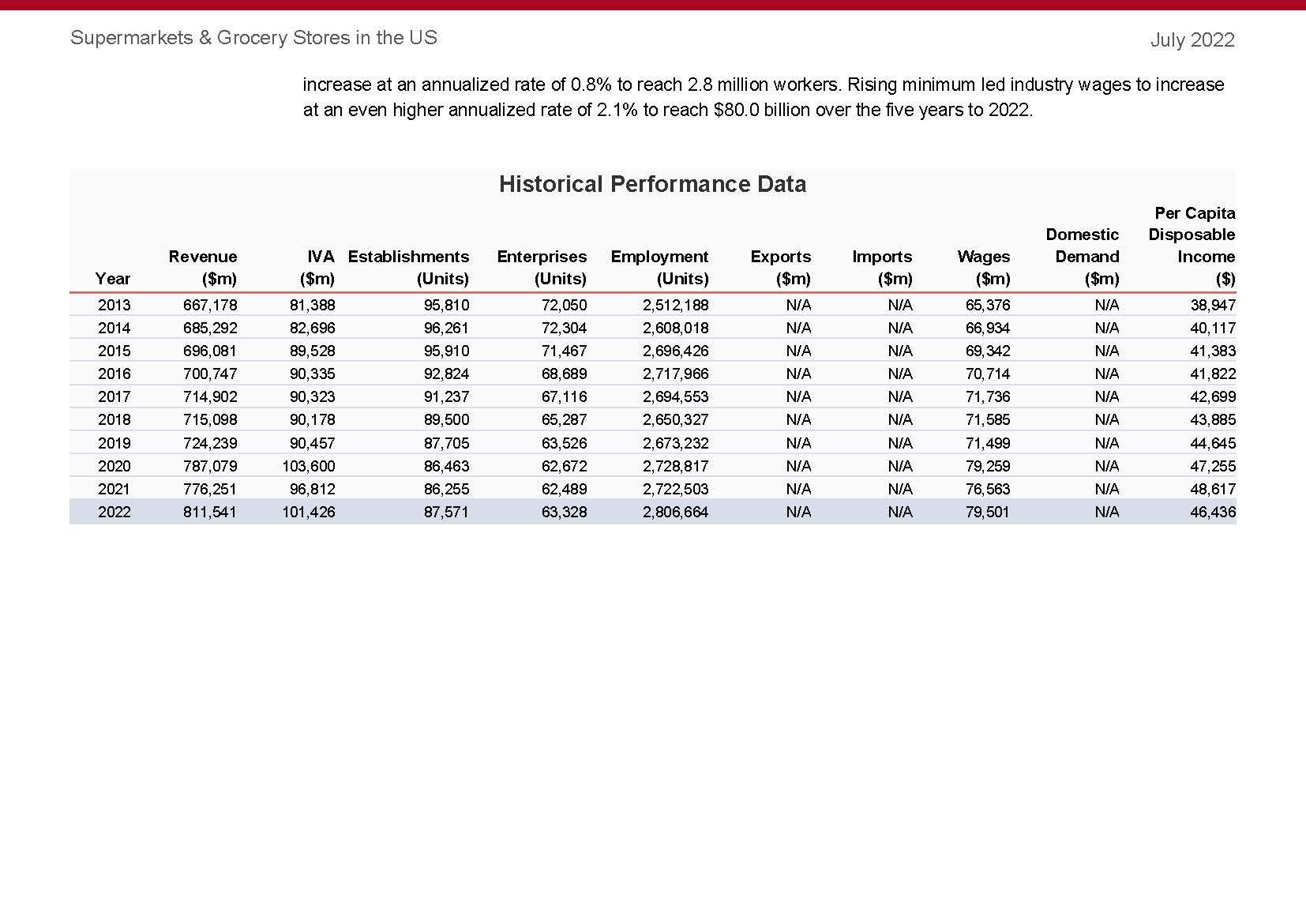Select the Revenue column header

point(202,267)
